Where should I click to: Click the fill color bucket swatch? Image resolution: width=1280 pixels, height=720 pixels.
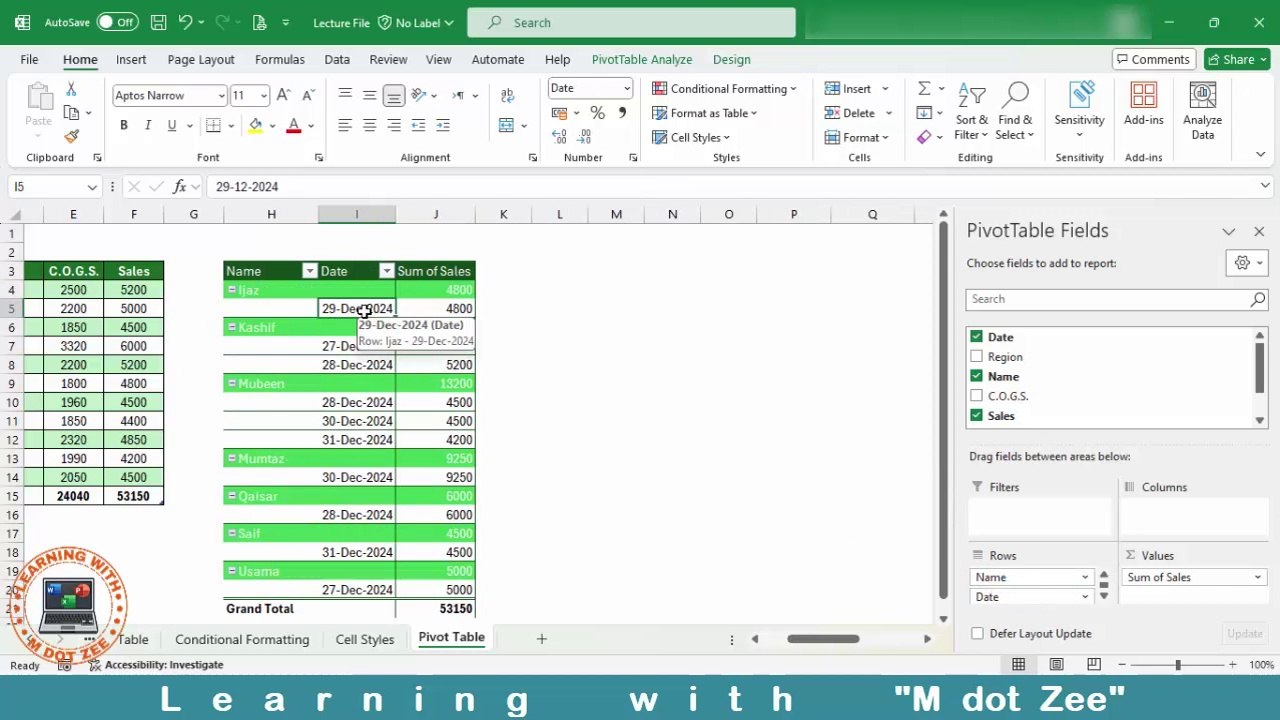pyautogui.click(x=255, y=125)
